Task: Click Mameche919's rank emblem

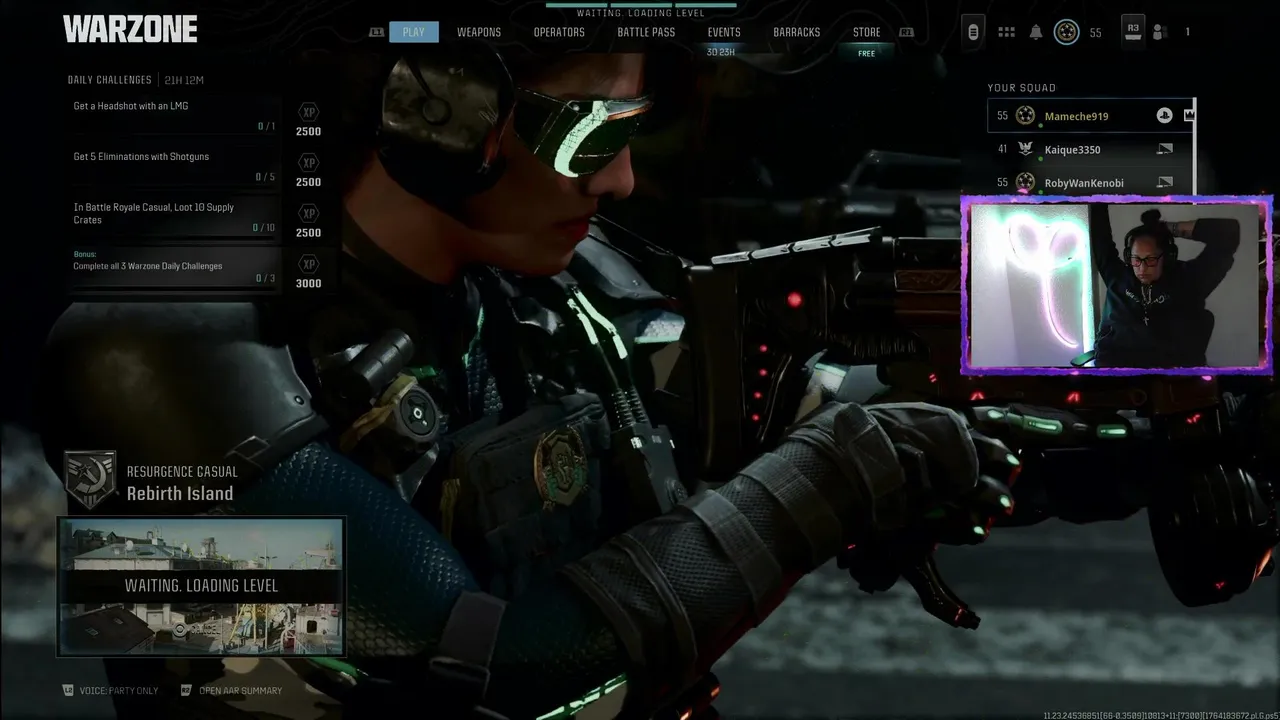Action: 1025,116
